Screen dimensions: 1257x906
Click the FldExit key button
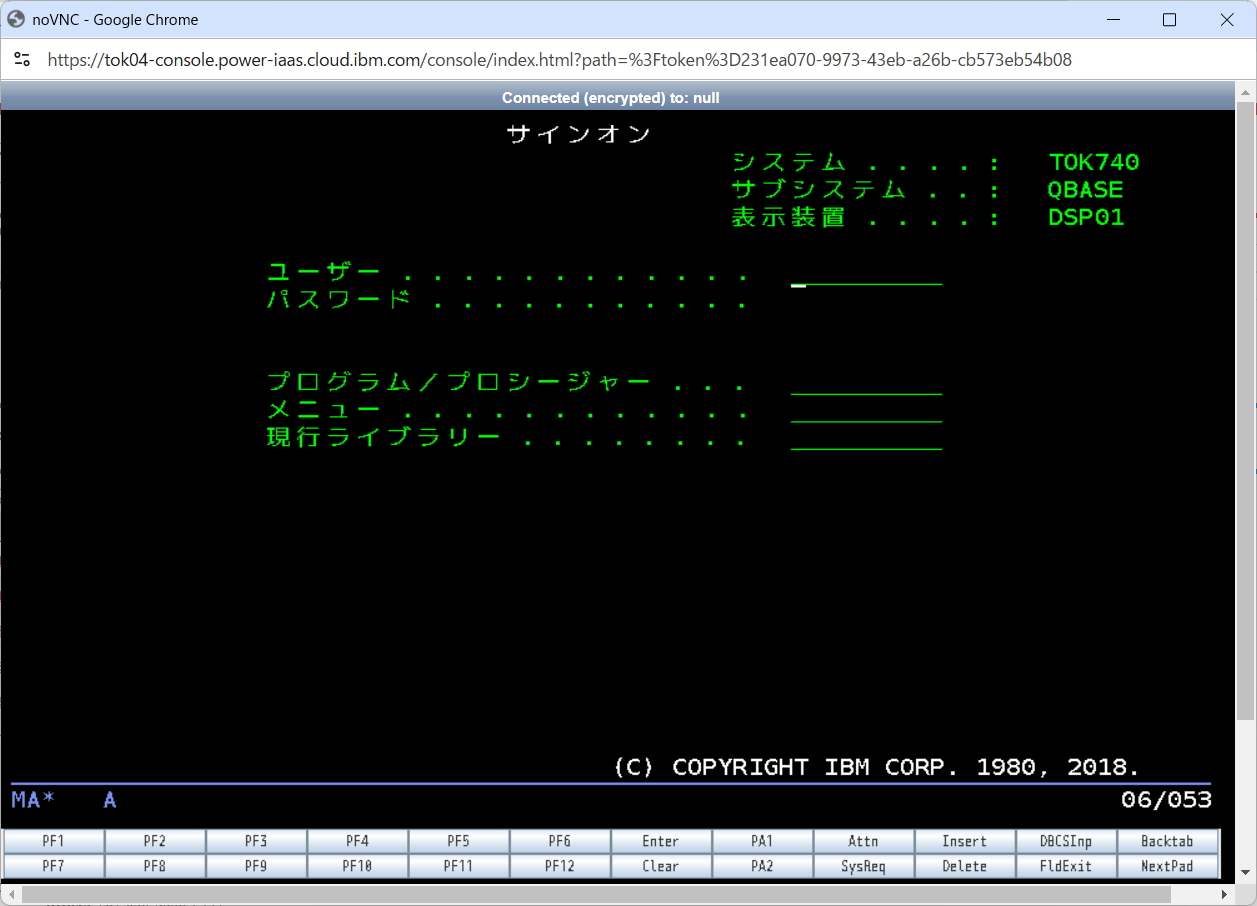[1065, 866]
